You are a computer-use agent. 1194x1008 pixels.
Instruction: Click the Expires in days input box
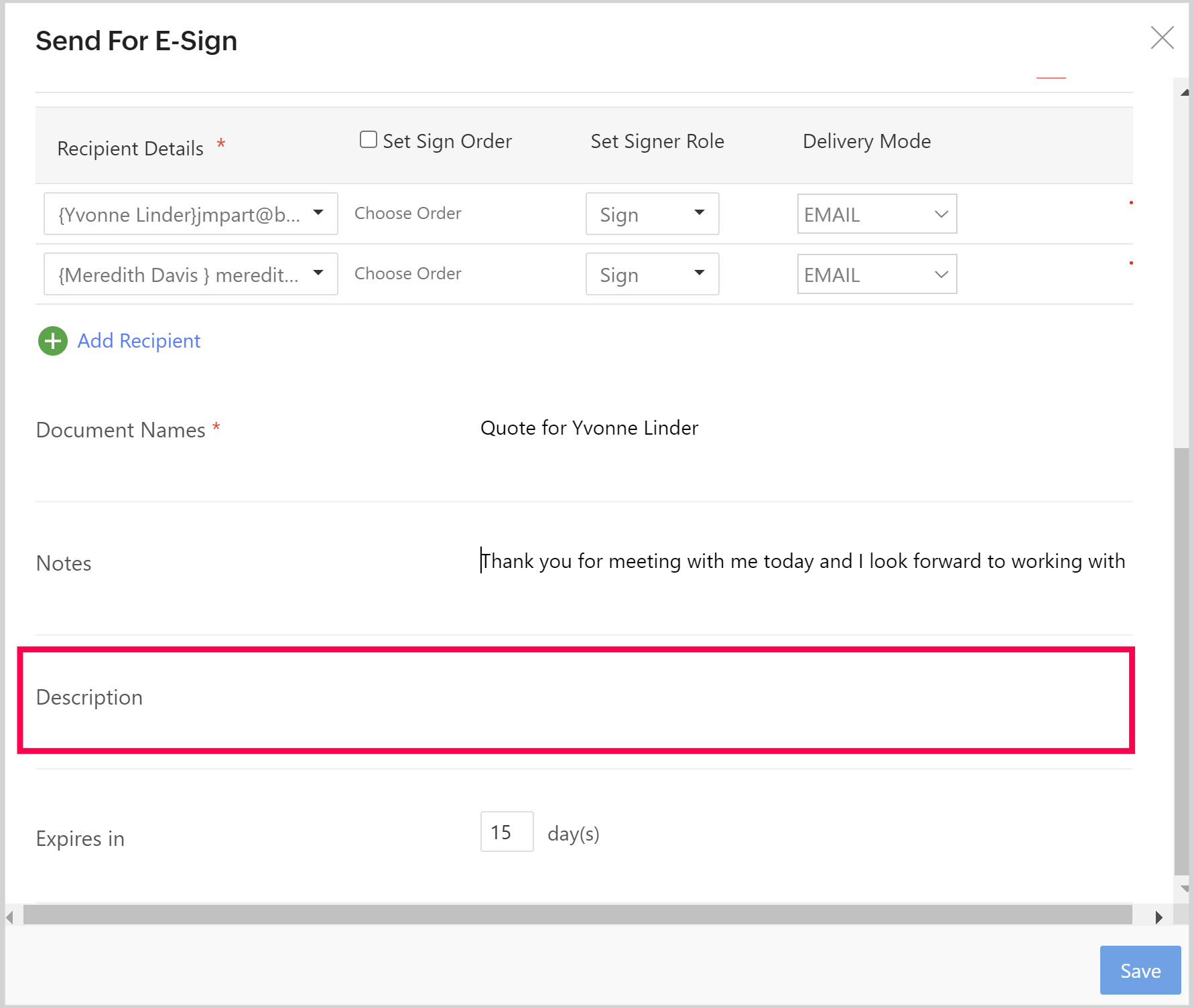pyautogui.click(x=507, y=832)
